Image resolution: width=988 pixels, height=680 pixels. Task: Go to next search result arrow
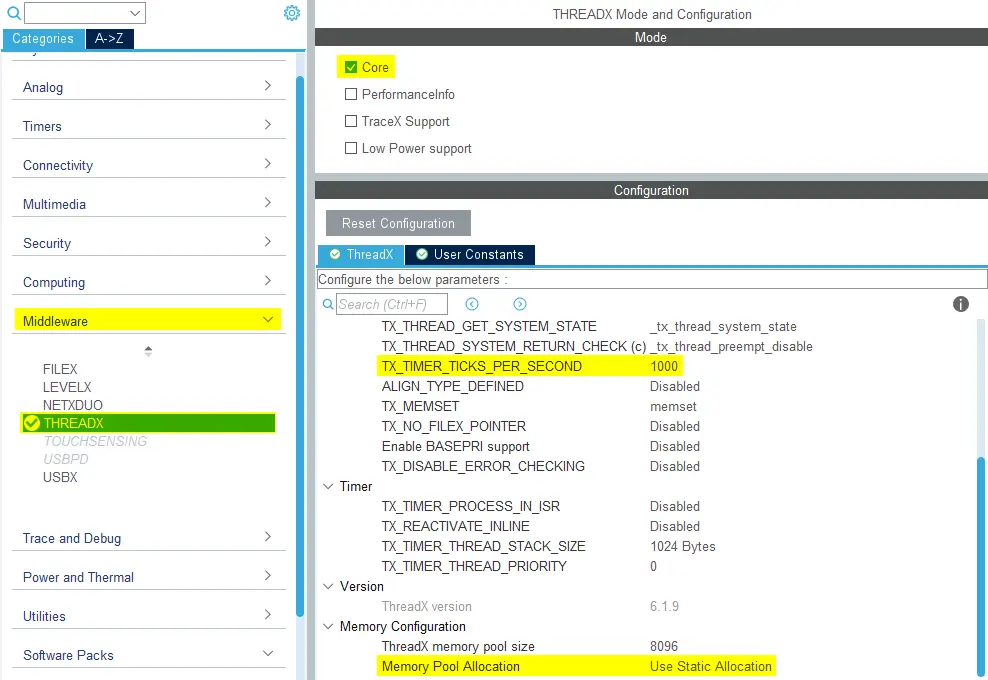pos(520,304)
